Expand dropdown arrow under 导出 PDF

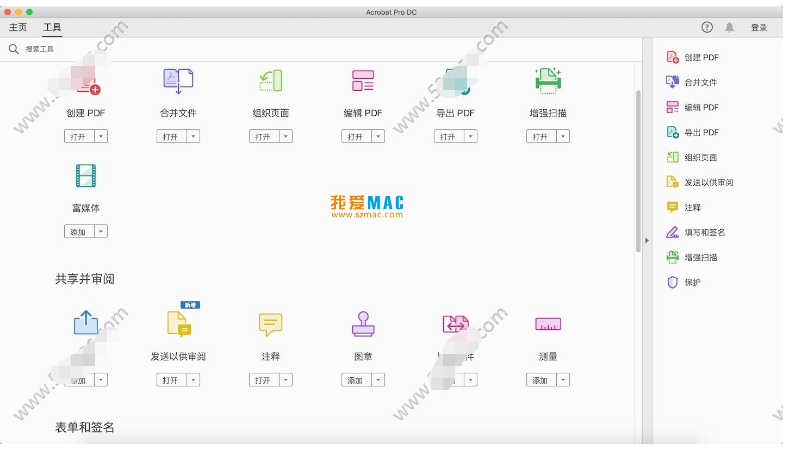point(471,136)
